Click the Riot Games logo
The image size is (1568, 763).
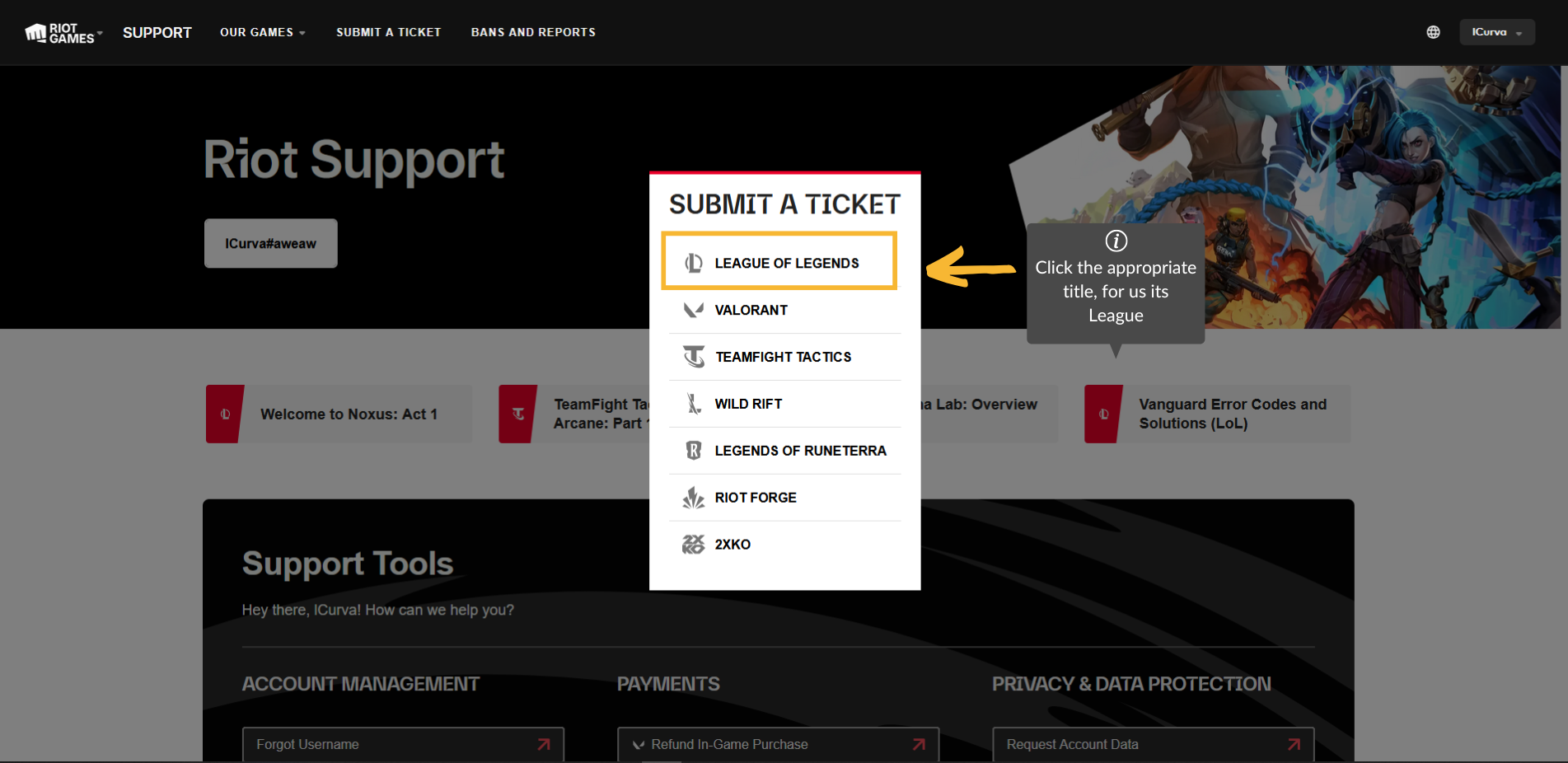point(59,33)
